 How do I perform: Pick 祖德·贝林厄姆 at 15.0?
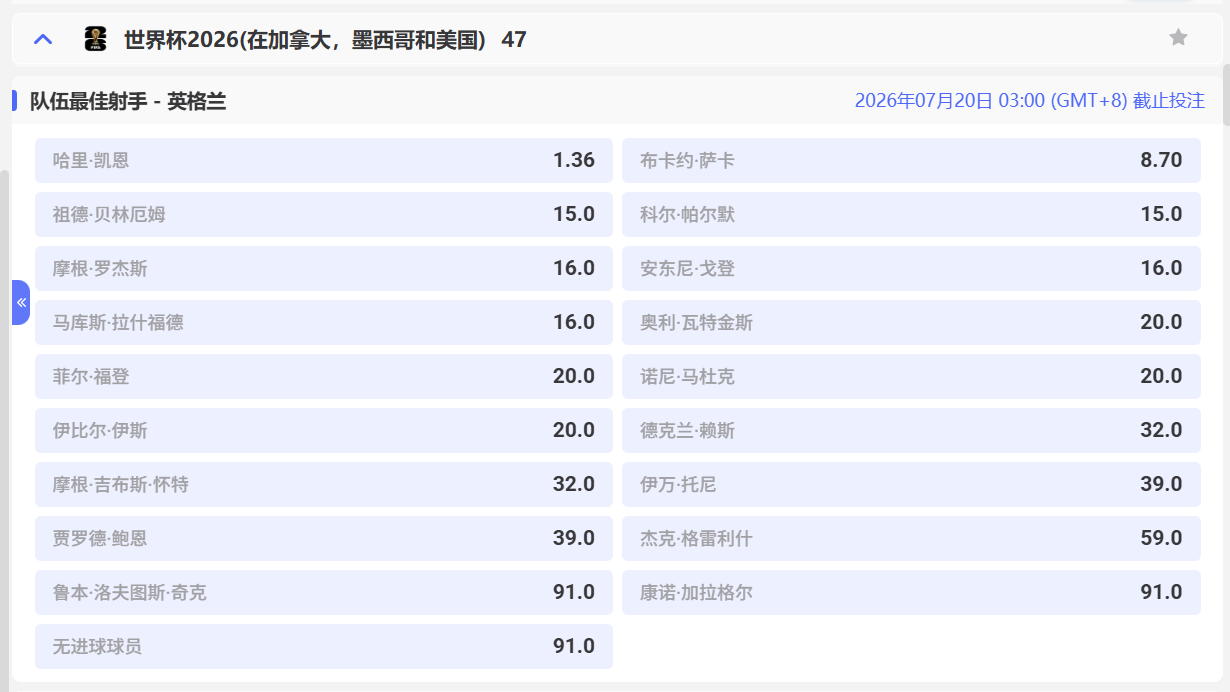323,214
